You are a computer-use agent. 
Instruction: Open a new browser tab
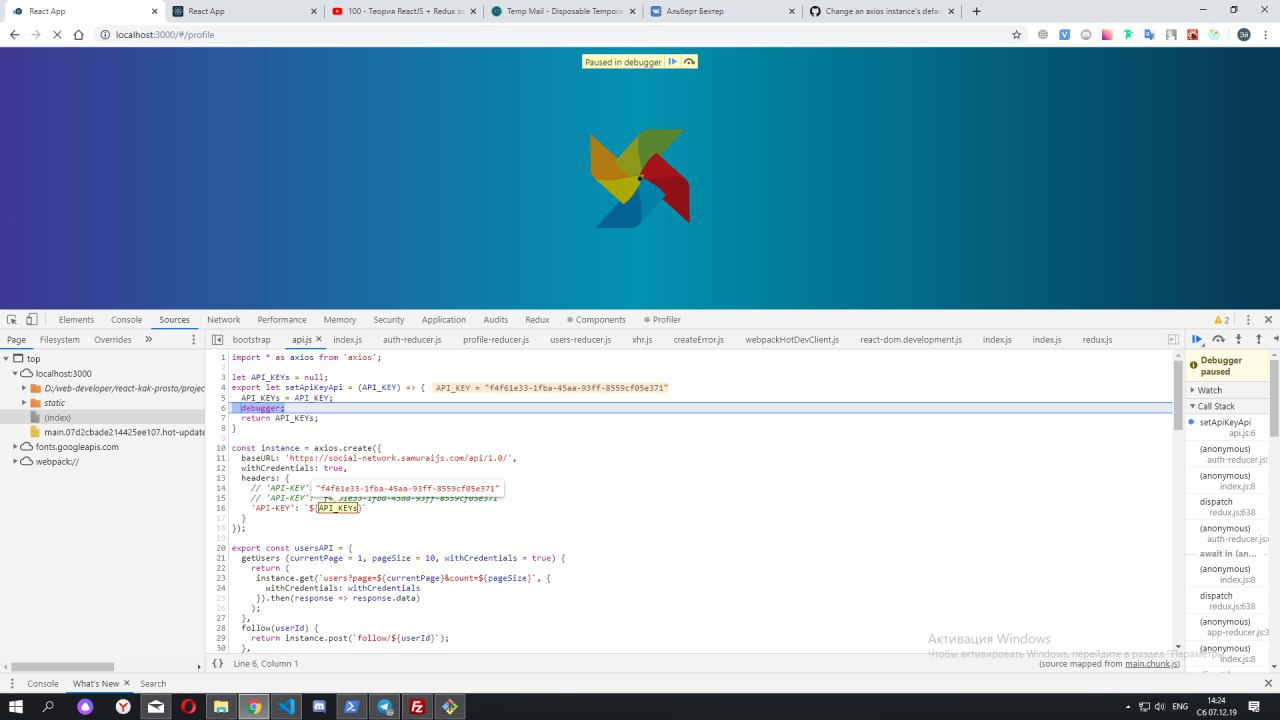click(977, 11)
